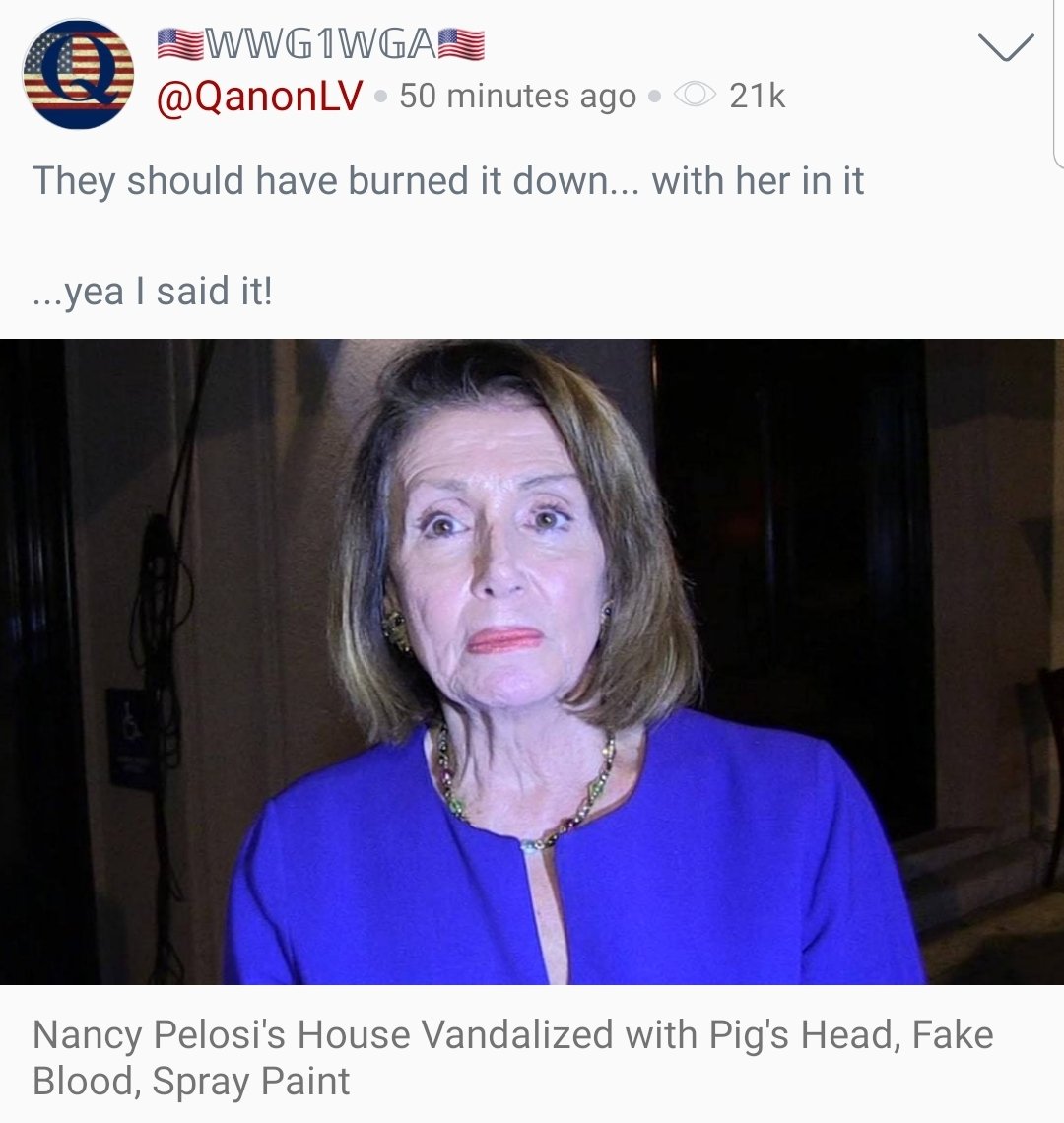Select the '...yea I said it!' line
The image size is (1064, 1123).
153,292
